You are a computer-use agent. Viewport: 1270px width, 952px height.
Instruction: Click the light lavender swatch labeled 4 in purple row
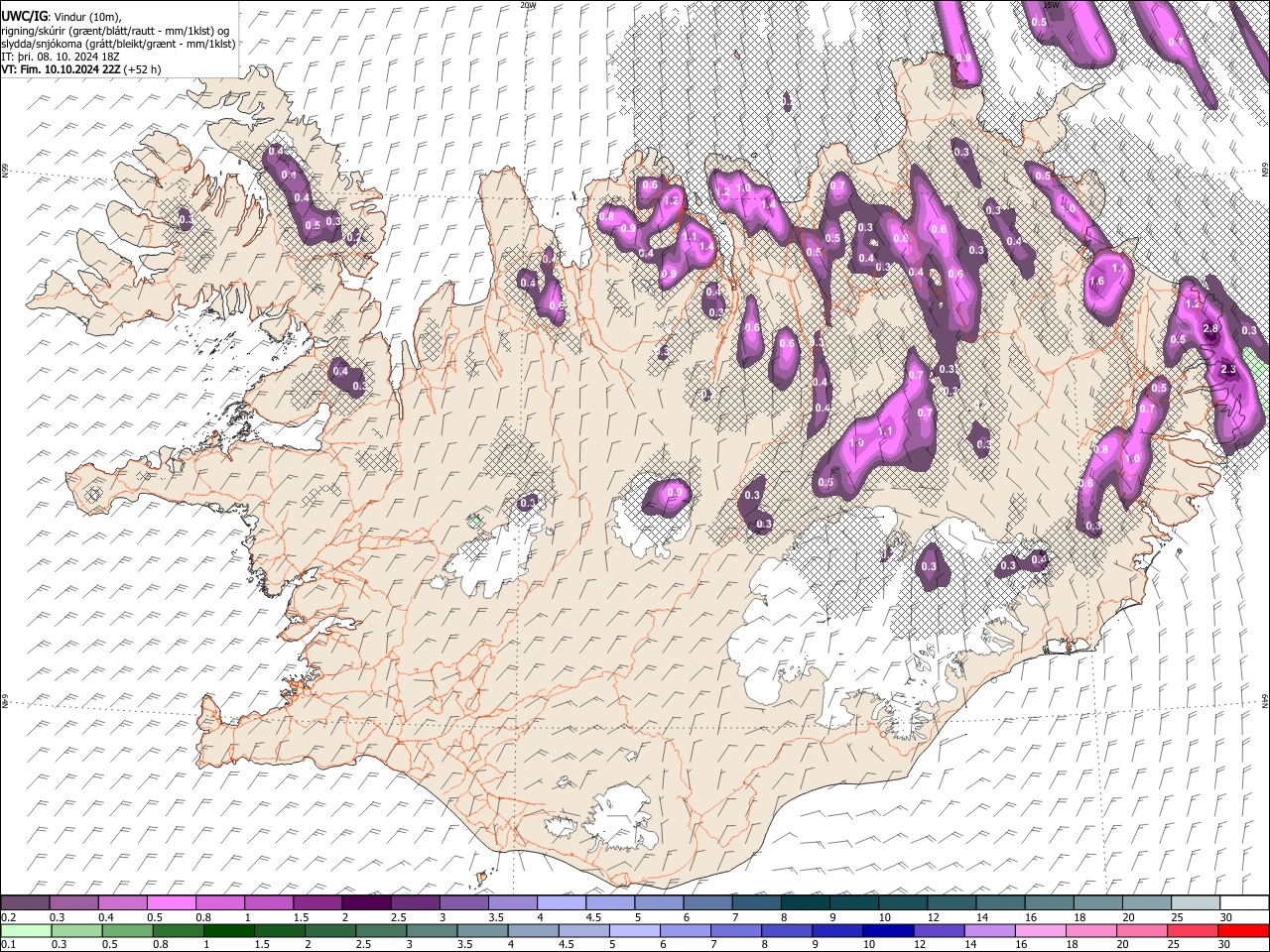(561, 902)
